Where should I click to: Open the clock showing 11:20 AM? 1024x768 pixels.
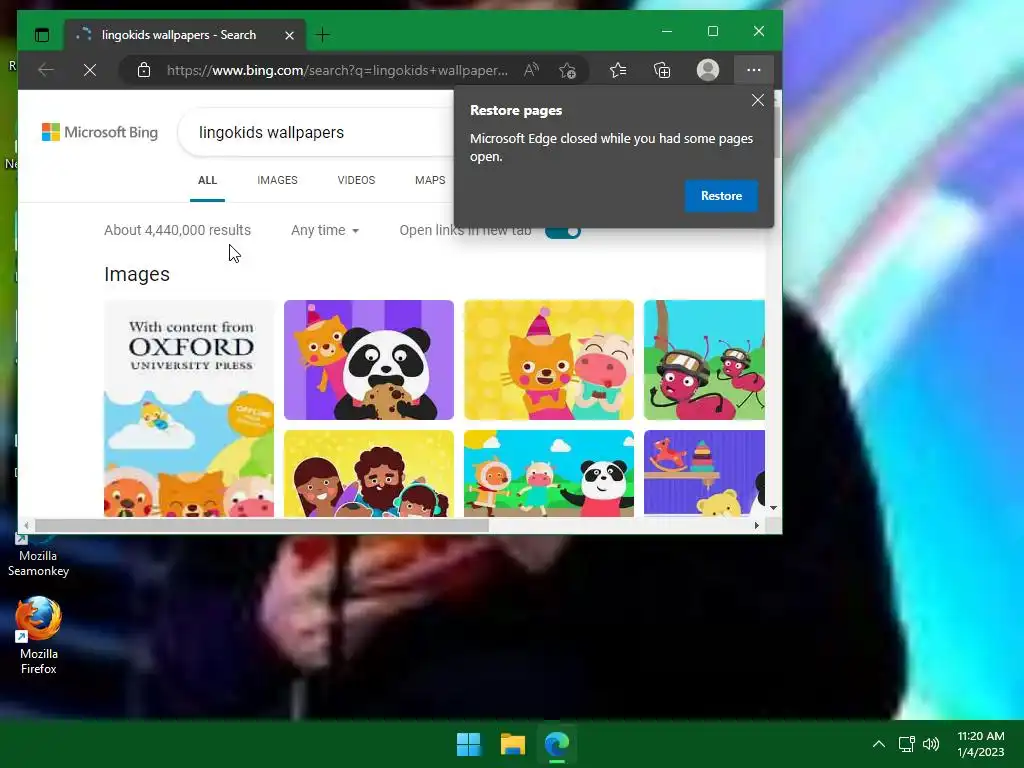(x=981, y=744)
